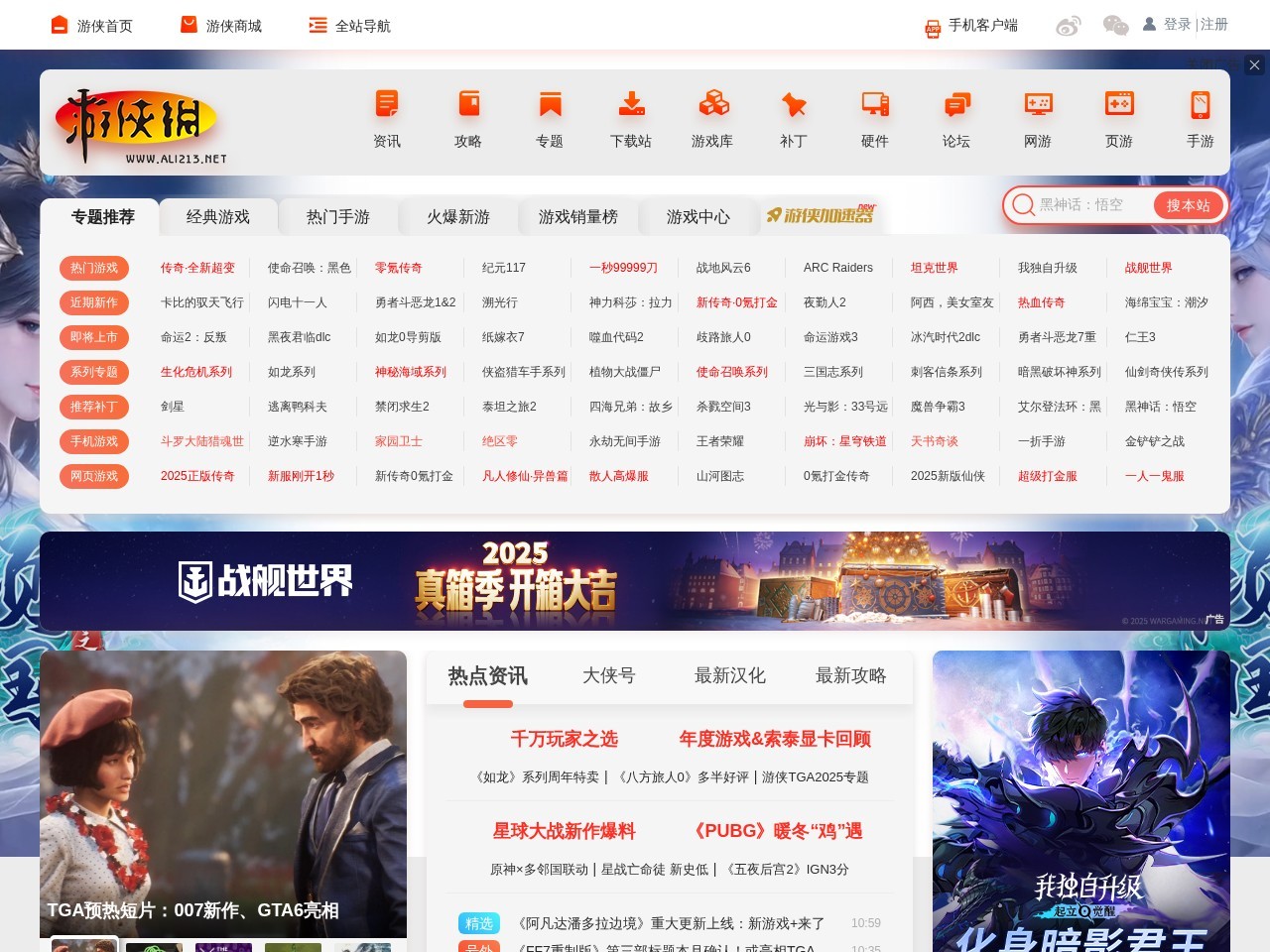Switch to 最新汉化 in hot news panel
The width and height of the screenshot is (1270, 952).
pos(729,676)
